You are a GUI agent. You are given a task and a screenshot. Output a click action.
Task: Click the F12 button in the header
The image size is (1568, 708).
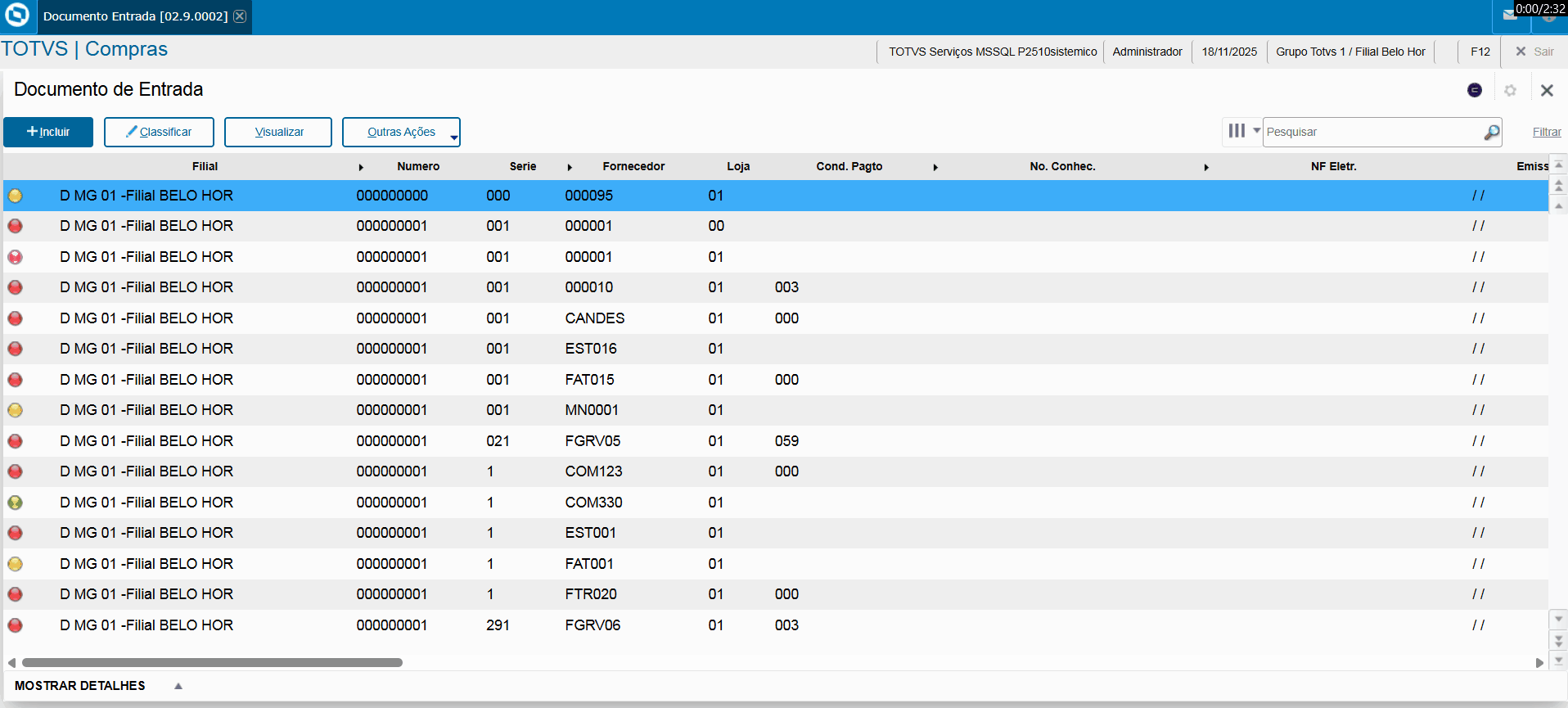1480,52
